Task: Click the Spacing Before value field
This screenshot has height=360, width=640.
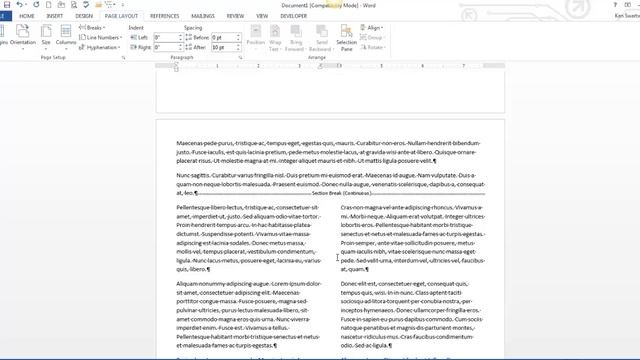Action: (x=223, y=37)
